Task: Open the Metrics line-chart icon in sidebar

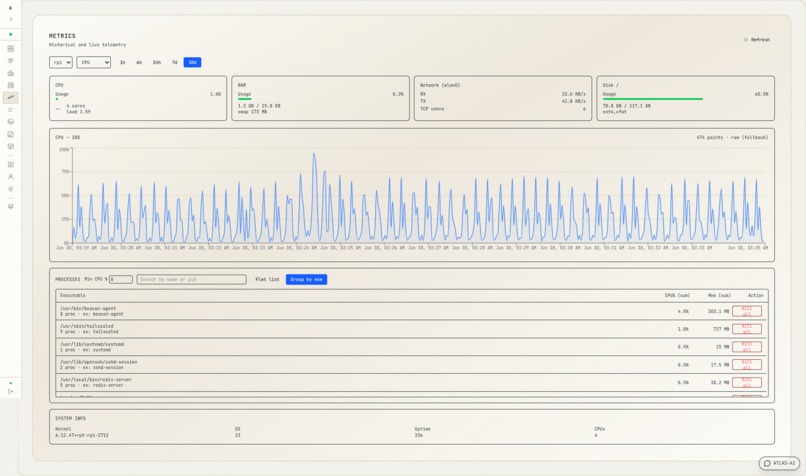Action: point(10,97)
